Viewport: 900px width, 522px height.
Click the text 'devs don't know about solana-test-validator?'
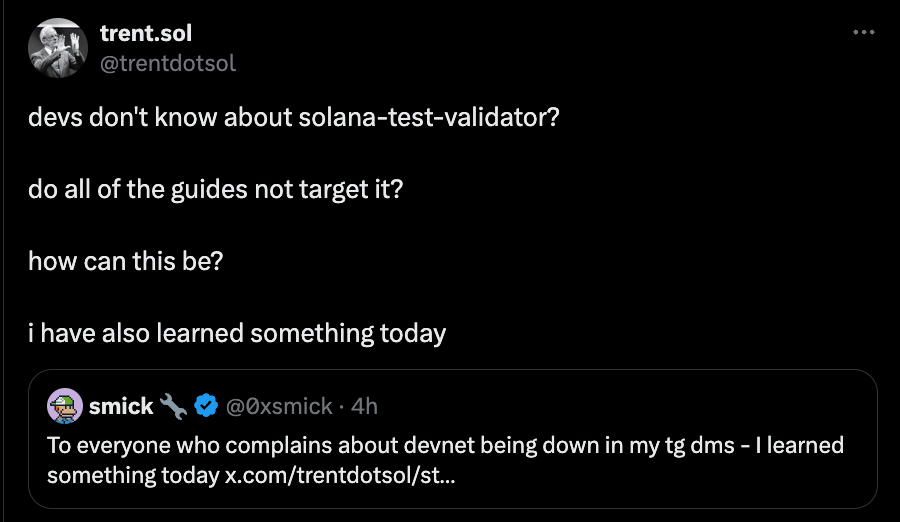tap(293, 117)
